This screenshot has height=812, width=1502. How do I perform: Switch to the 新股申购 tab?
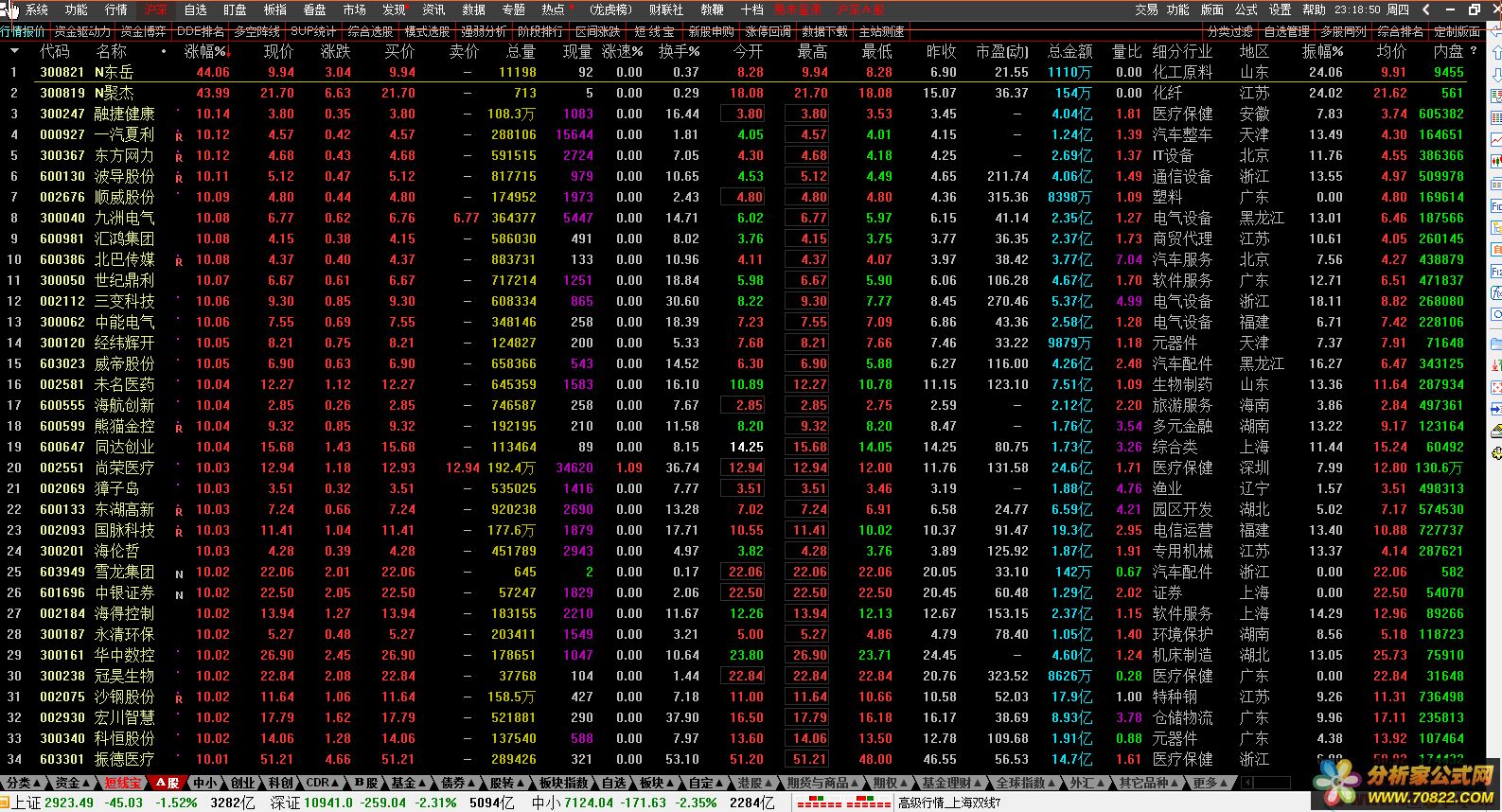point(711,31)
